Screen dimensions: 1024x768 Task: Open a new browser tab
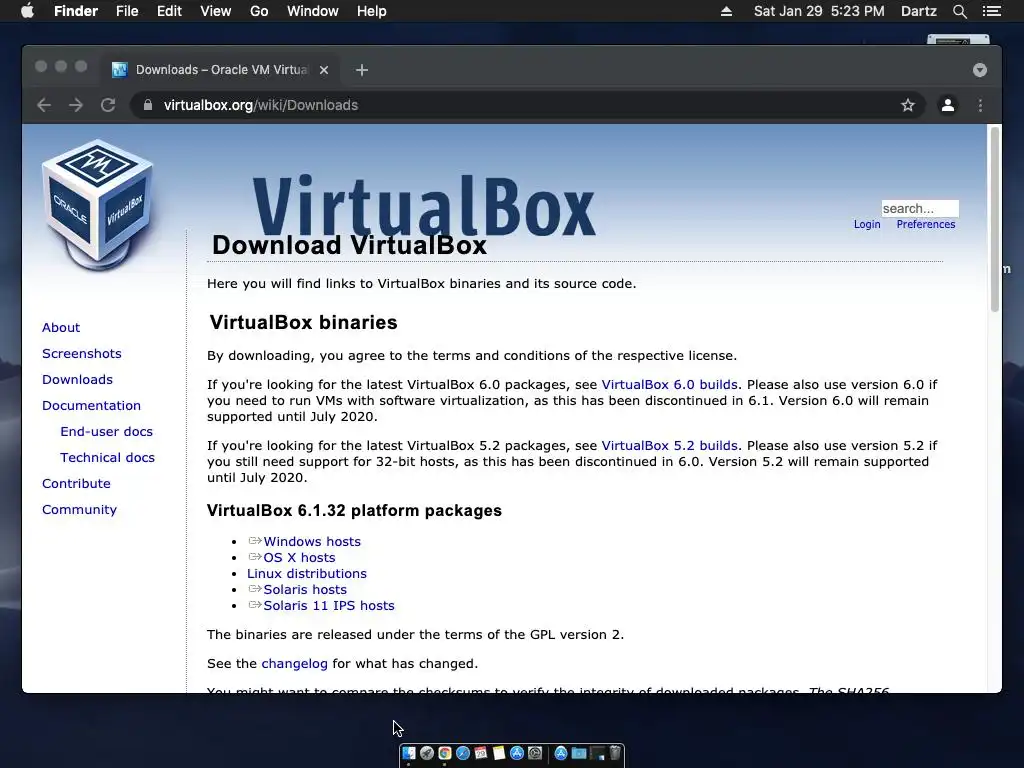pos(362,70)
